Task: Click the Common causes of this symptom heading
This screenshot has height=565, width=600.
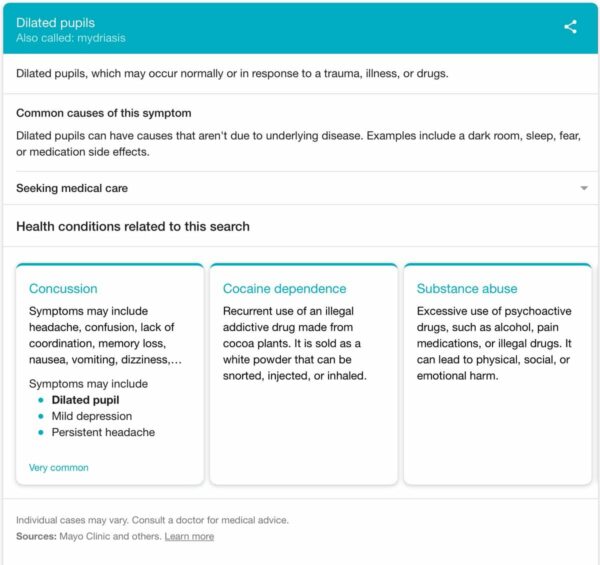Action: pos(103,113)
